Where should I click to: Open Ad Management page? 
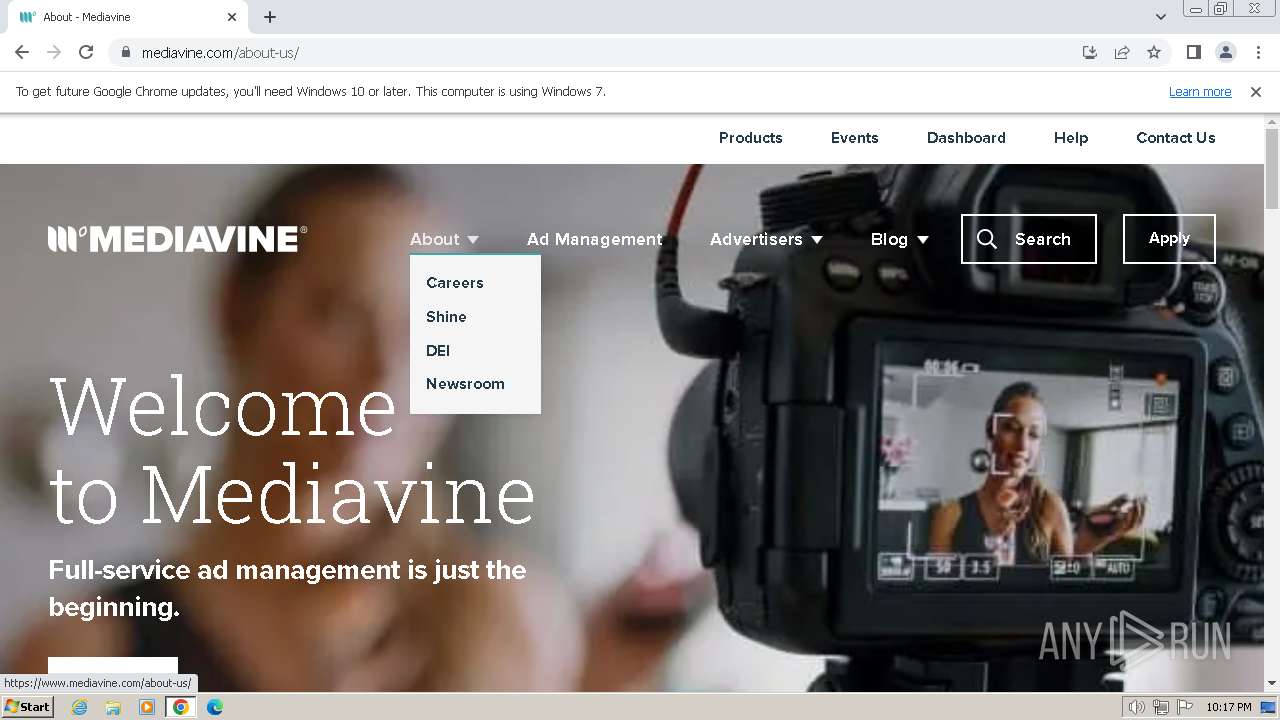[595, 239]
